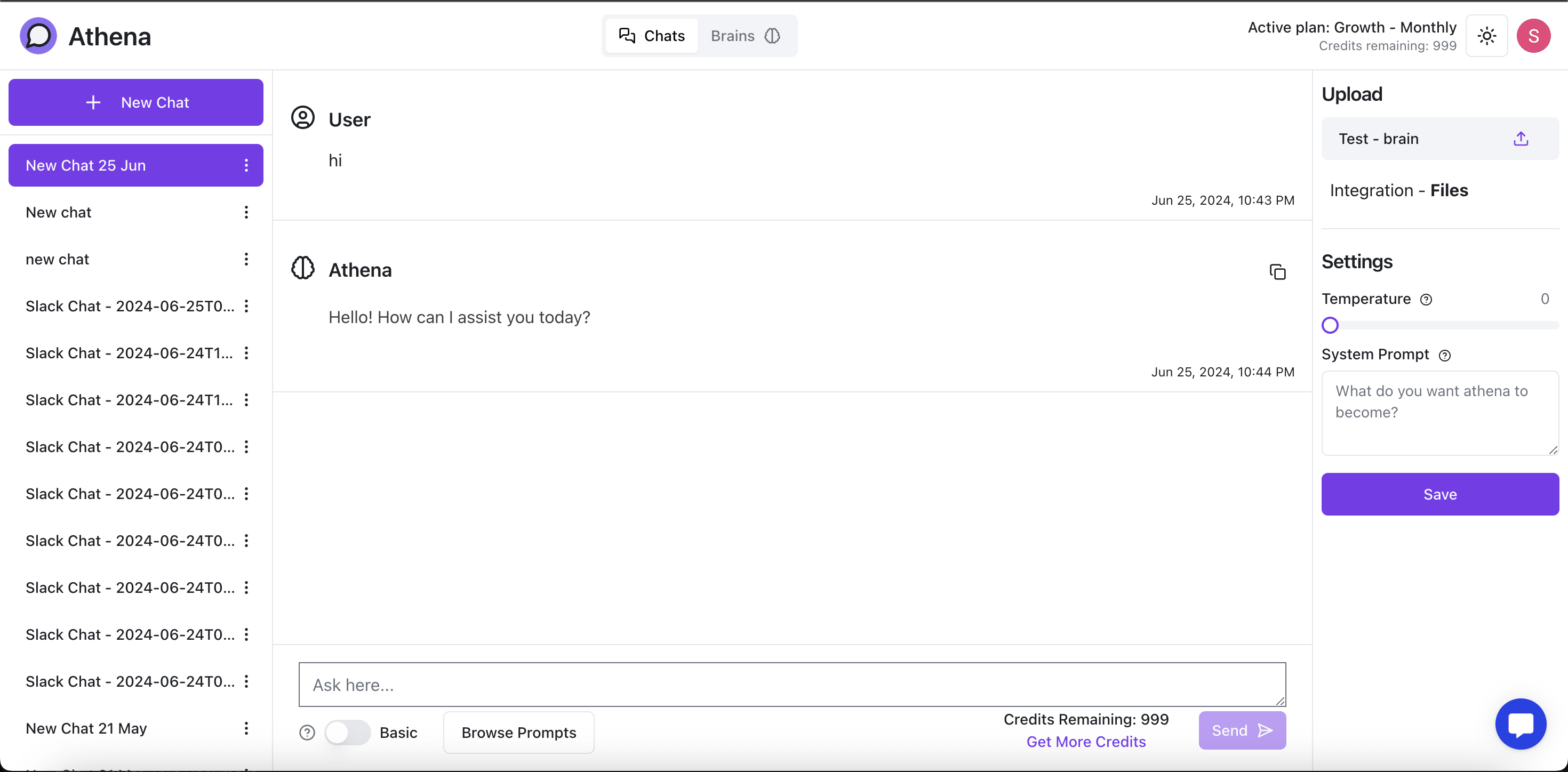Open the Browse Prompts button
1568x772 pixels.
(x=518, y=733)
